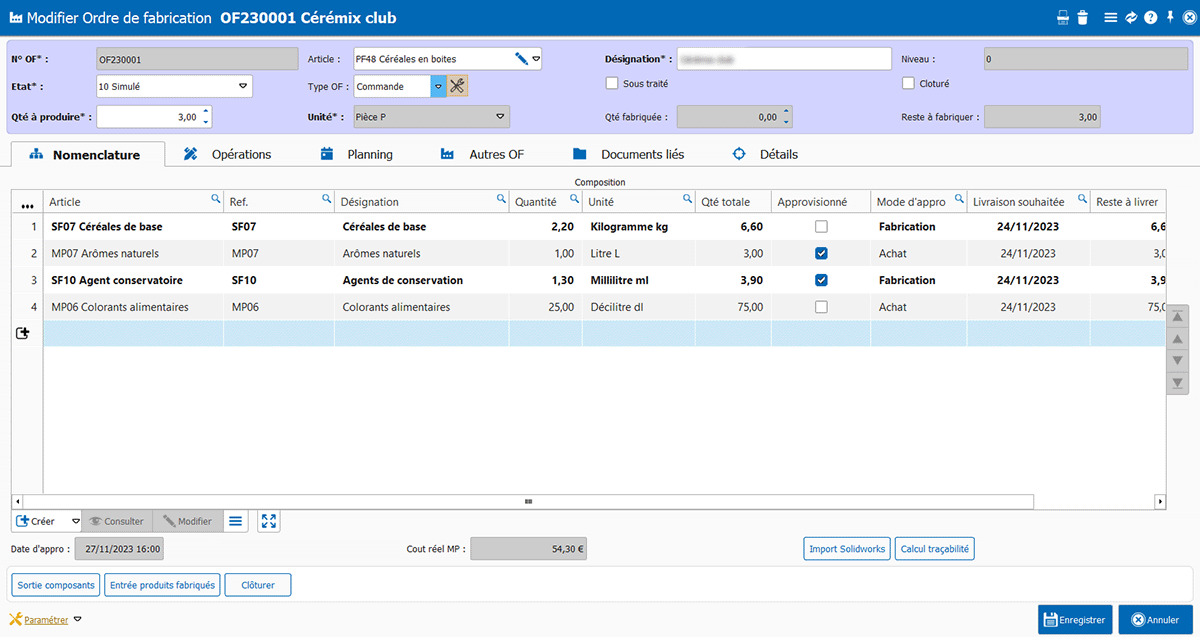Click the Calcul traçabilité button
Image resolution: width=1200 pixels, height=637 pixels.
[933, 548]
